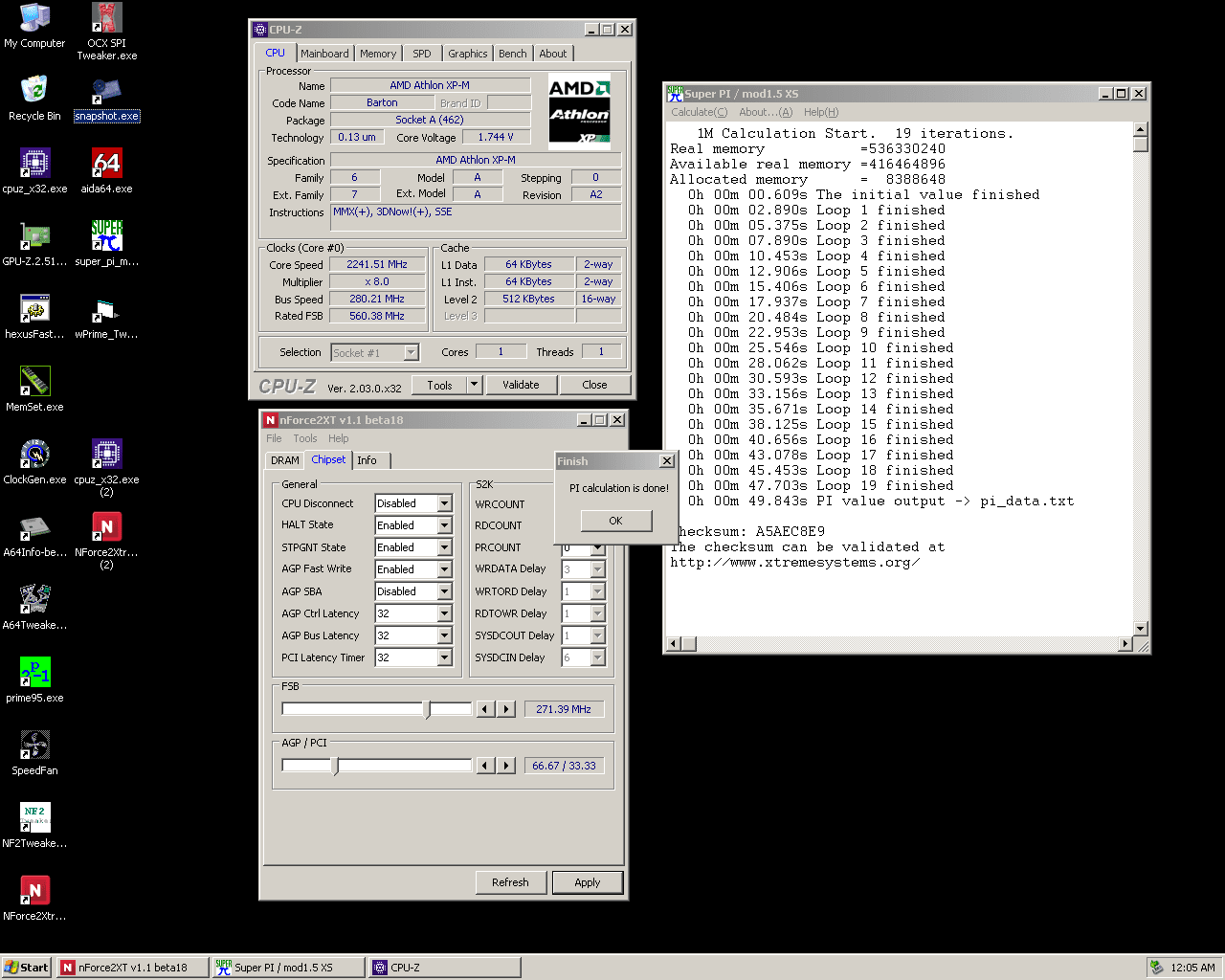Image resolution: width=1225 pixels, height=980 pixels.
Task: Switch to nForce2XT taskbar button
Action: pyautogui.click(x=132, y=968)
